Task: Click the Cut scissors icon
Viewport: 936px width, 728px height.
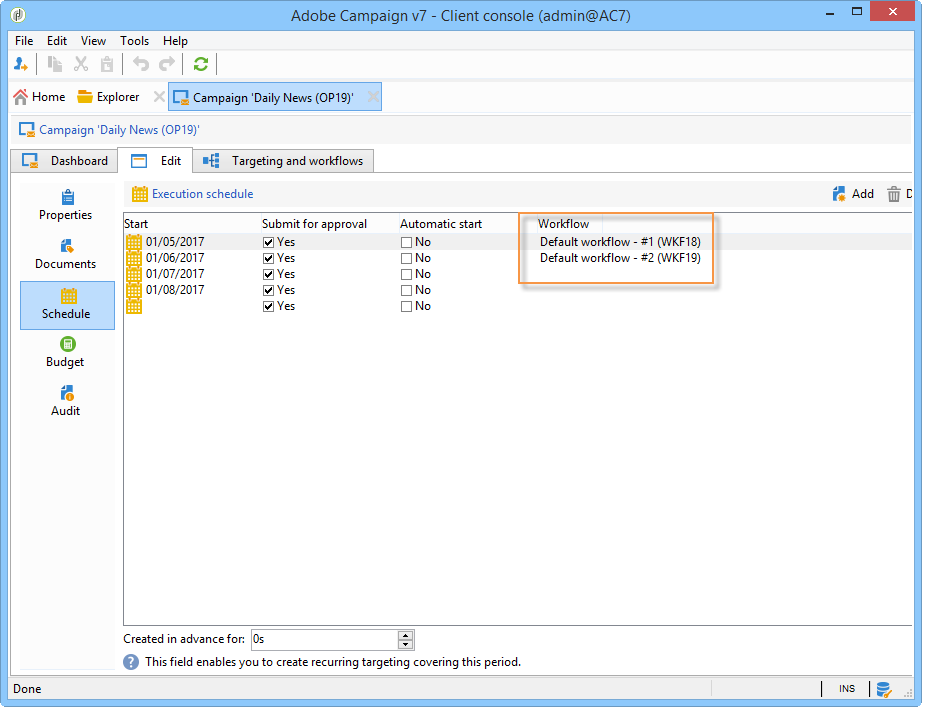Action: pos(81,64)
